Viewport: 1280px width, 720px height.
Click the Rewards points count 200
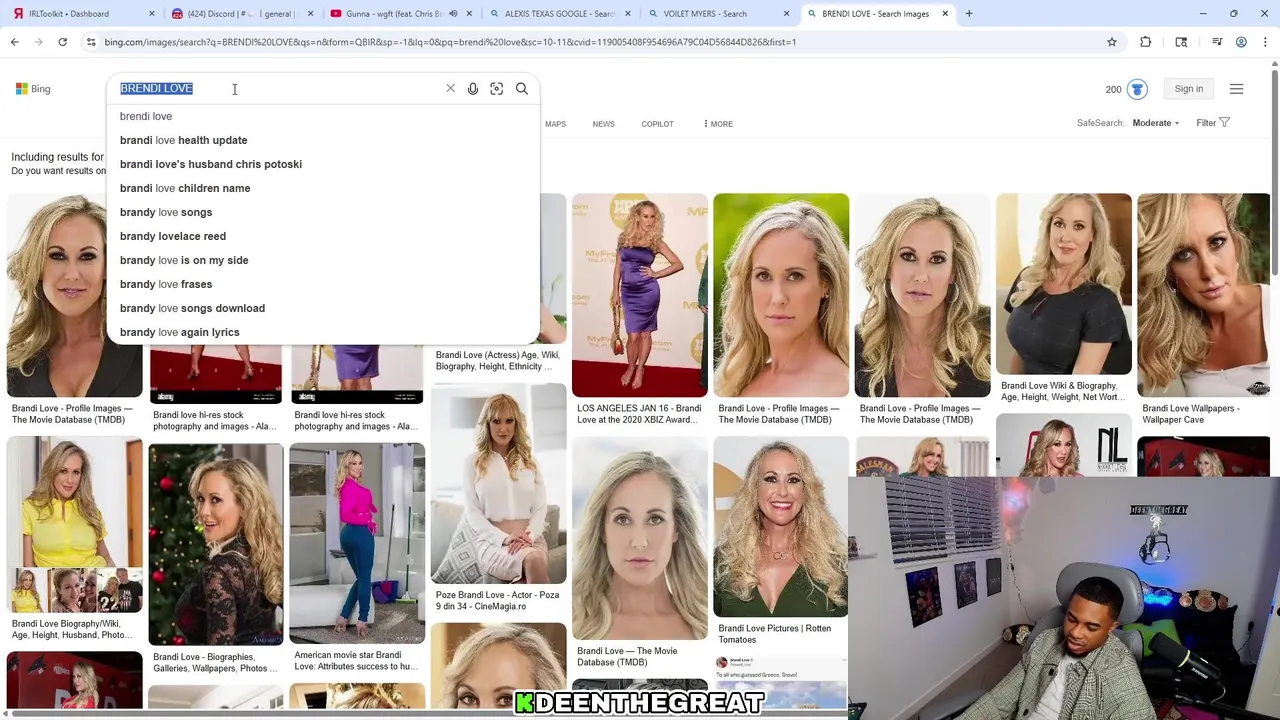(1113, 89)
